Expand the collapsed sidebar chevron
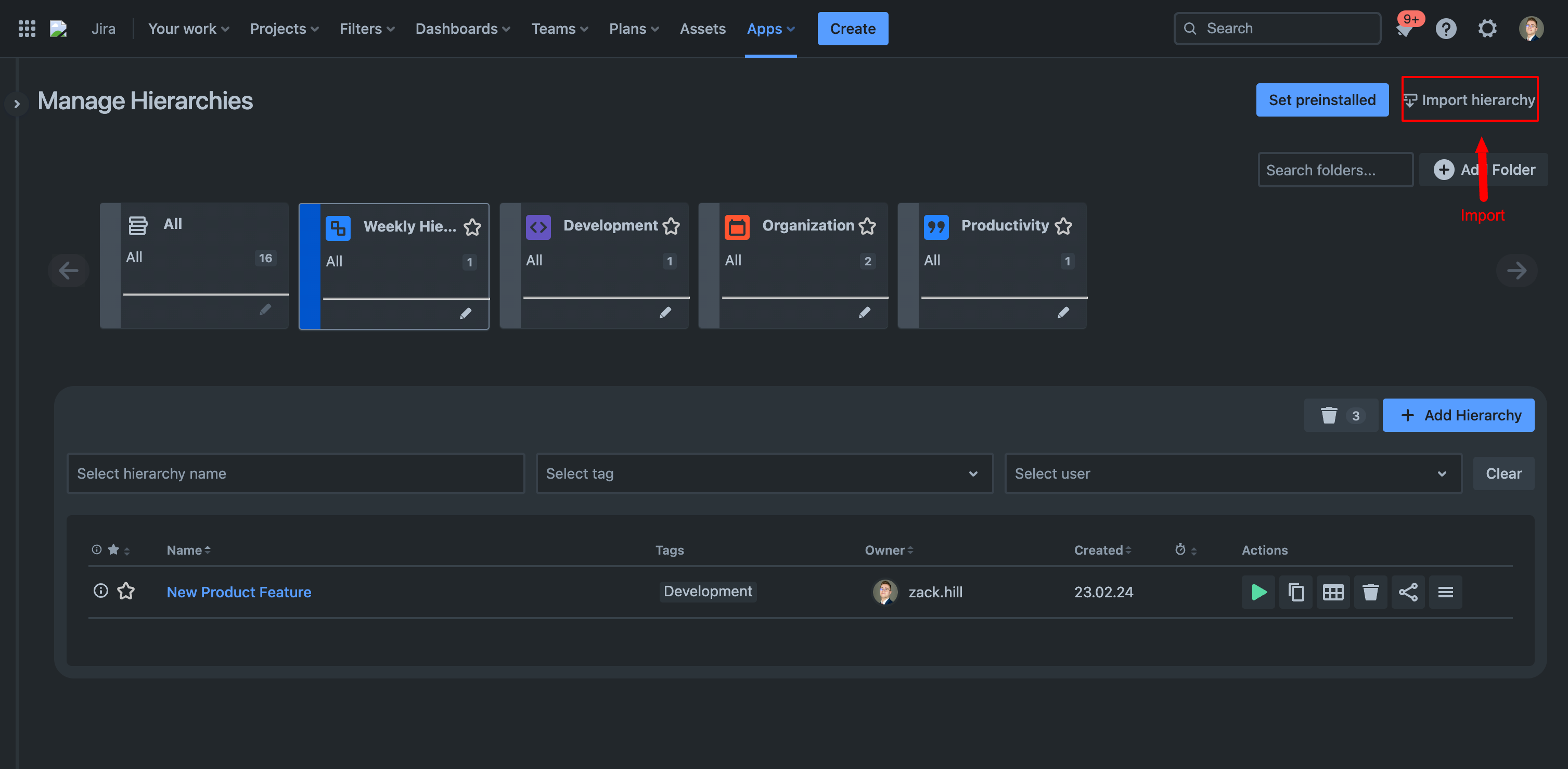 click(17, 104)
